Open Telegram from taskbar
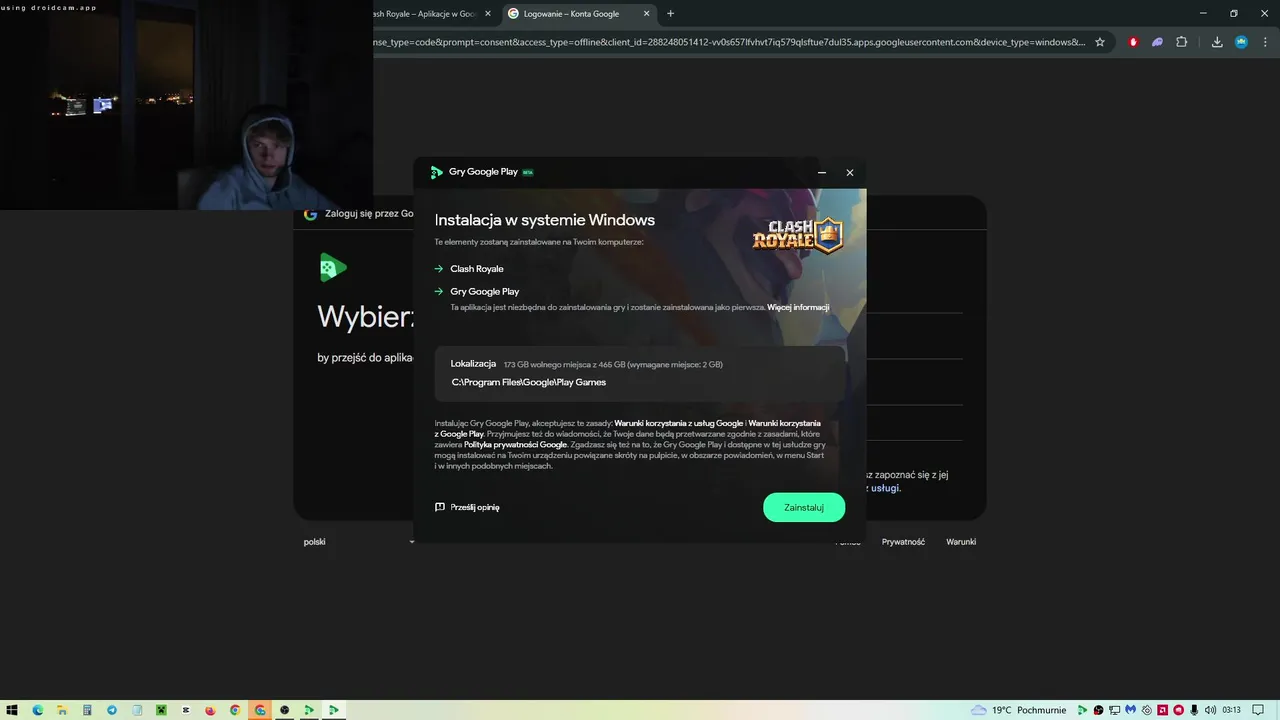 point(112,710)
